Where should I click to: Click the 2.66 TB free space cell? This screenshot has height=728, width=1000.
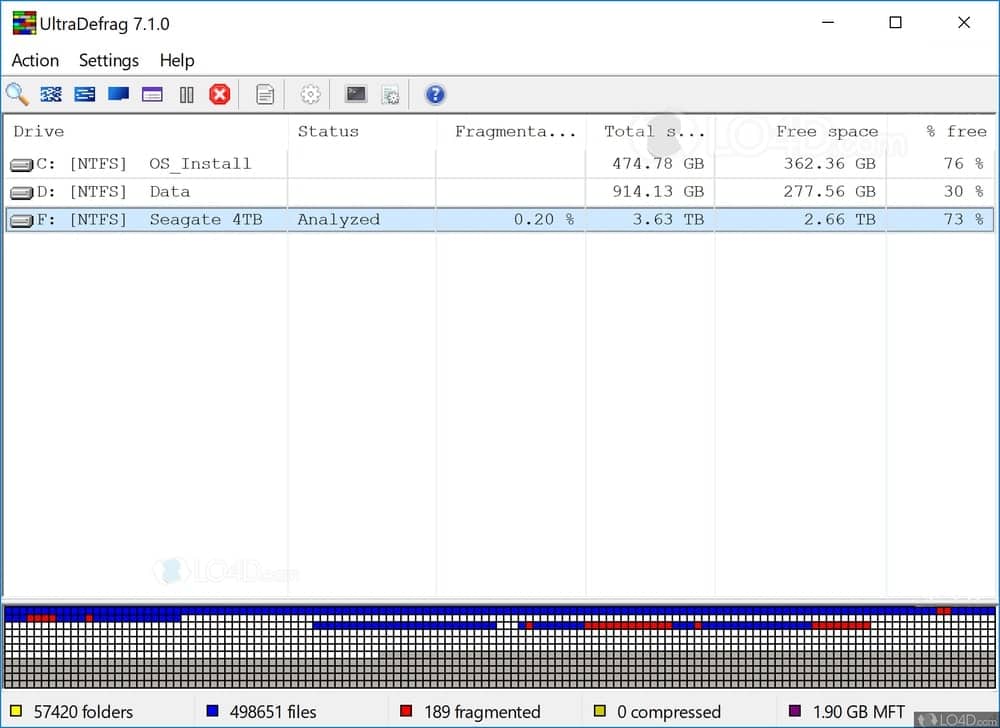pos(840,220)
